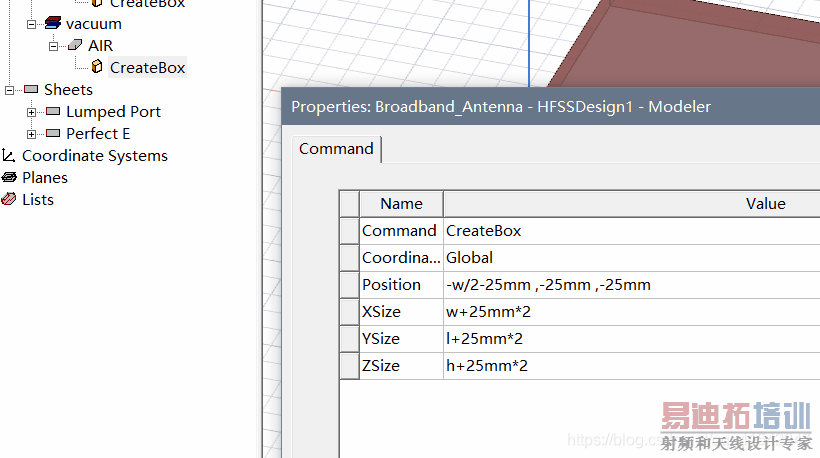820x458 pixels.
Task: Click the Lists icon in tree
Action: (x=9, y=199)
